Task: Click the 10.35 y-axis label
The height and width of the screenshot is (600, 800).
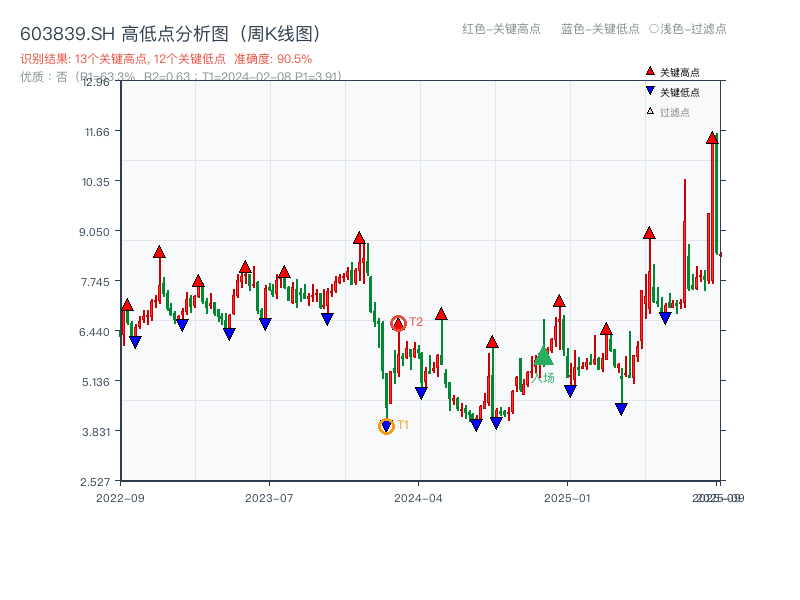Action: tap(95, 182)
